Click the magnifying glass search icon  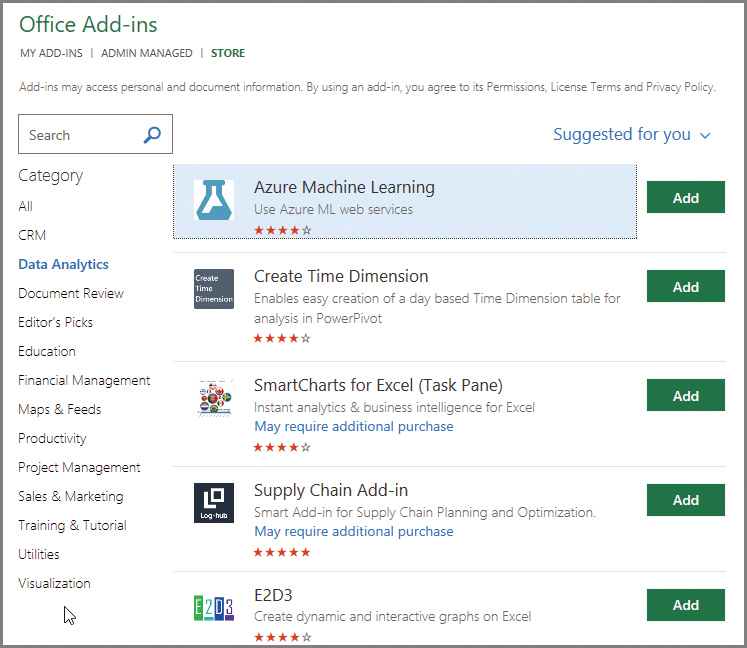pos(152,135)
